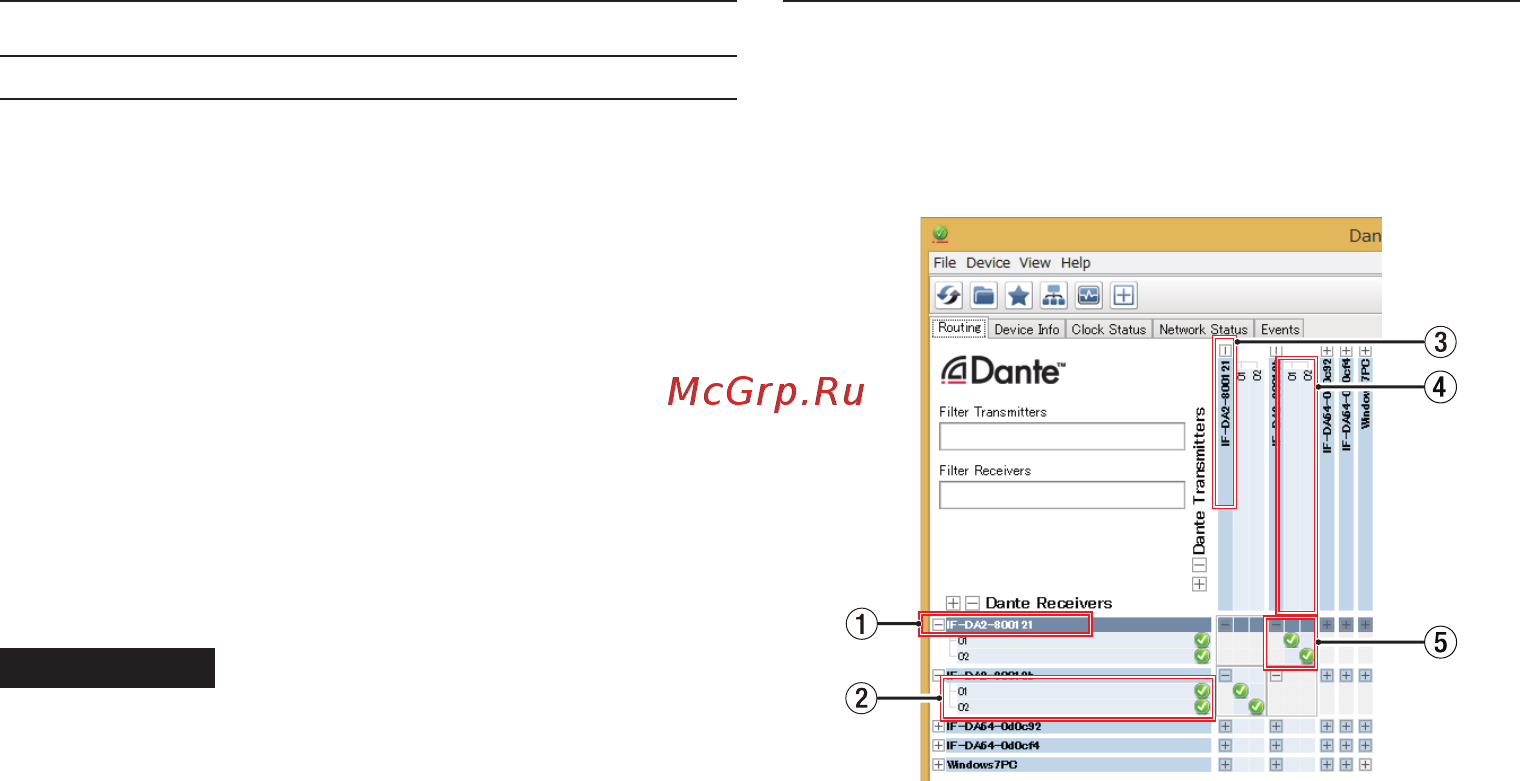Expand the IF-DA64-0d0cf4 receiver row
The width and height of the screenshot is (1520, 781).
click(x=938, y=746)
